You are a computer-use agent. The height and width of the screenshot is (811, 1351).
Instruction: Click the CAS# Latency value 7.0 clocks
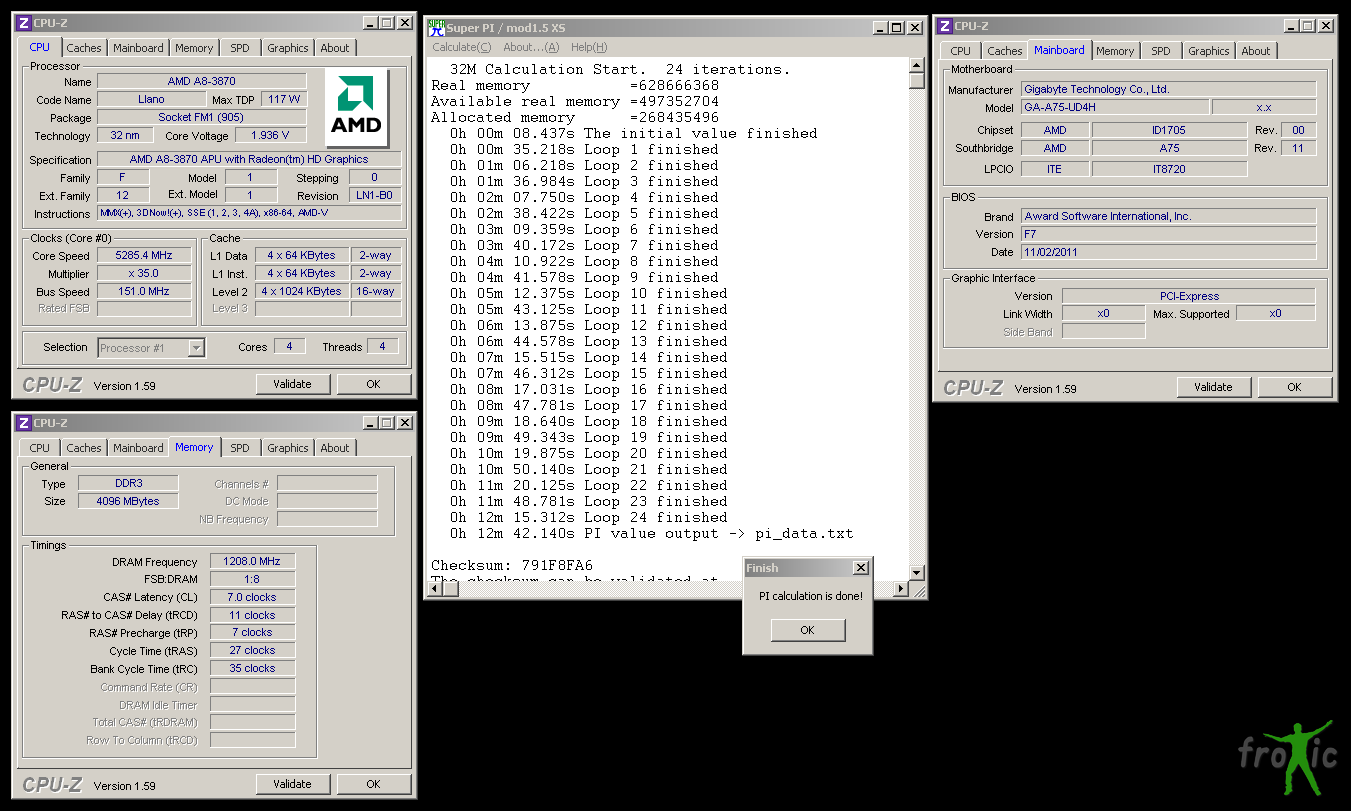[252, 597]
